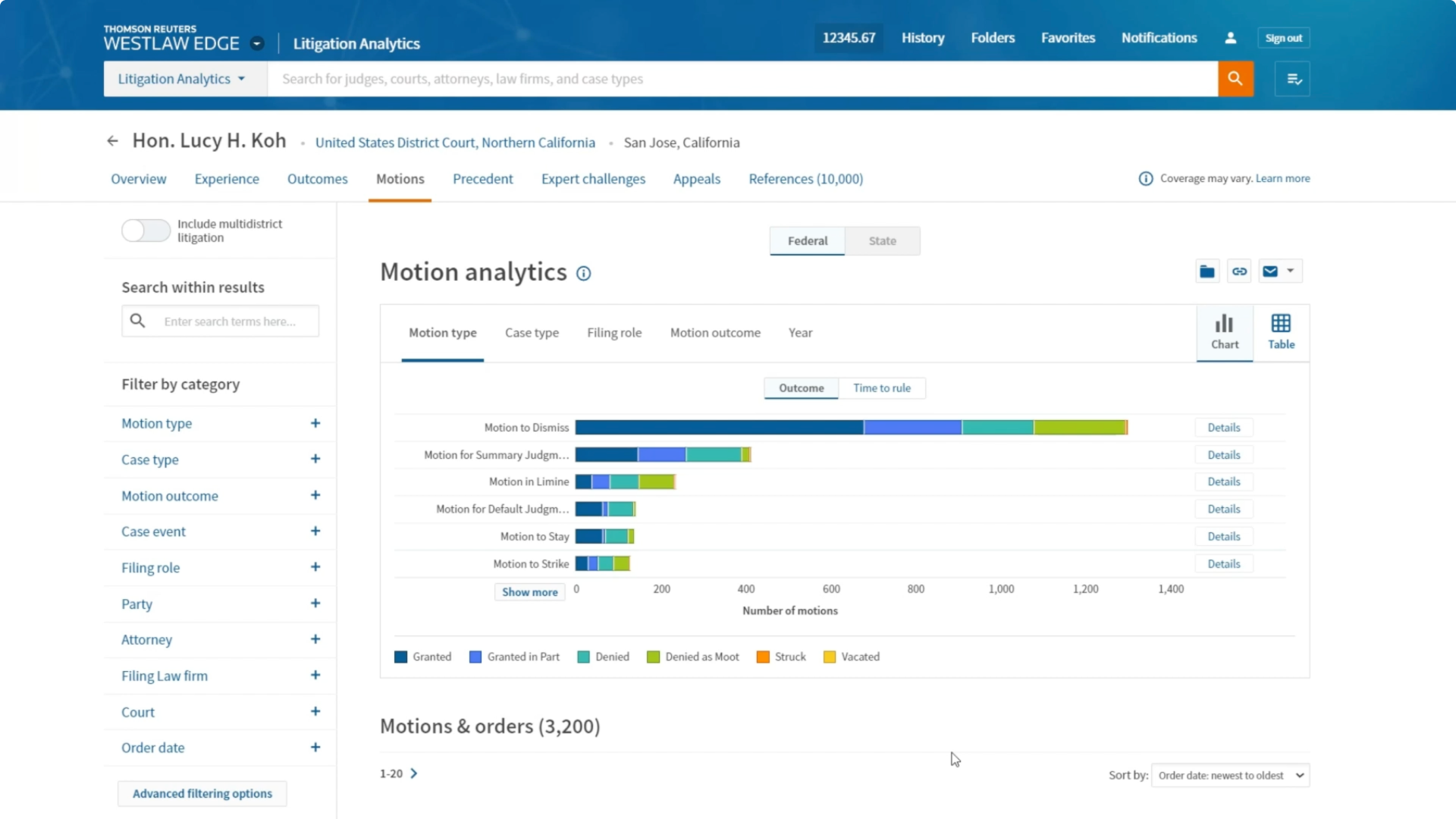Image resolution: width=1456 pixels, height=819 pixels.
Task: Click the user profile icon
Action: 1231,38
